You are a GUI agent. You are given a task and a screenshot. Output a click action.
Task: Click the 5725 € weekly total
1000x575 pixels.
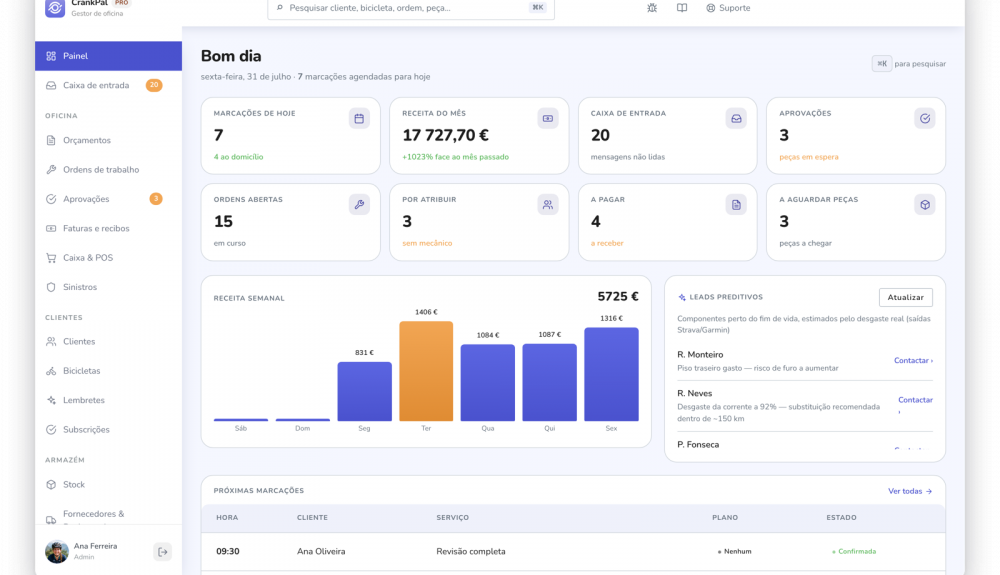618,296
